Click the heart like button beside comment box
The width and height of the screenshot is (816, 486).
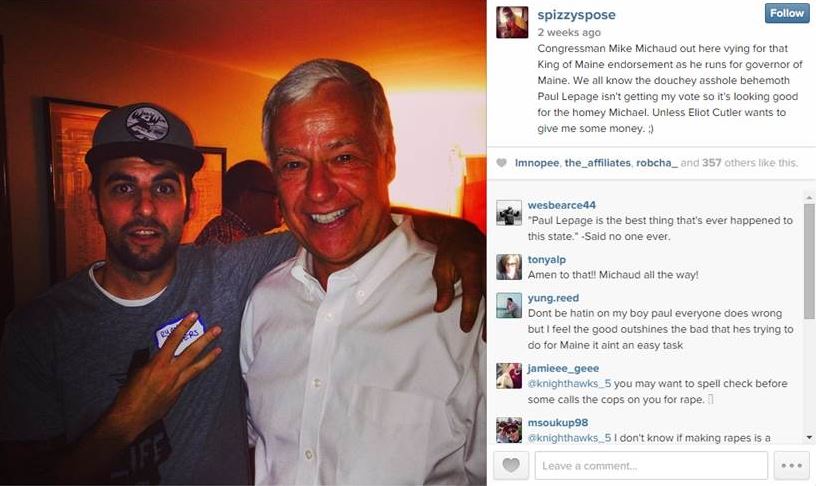click(x=511, y=465)
